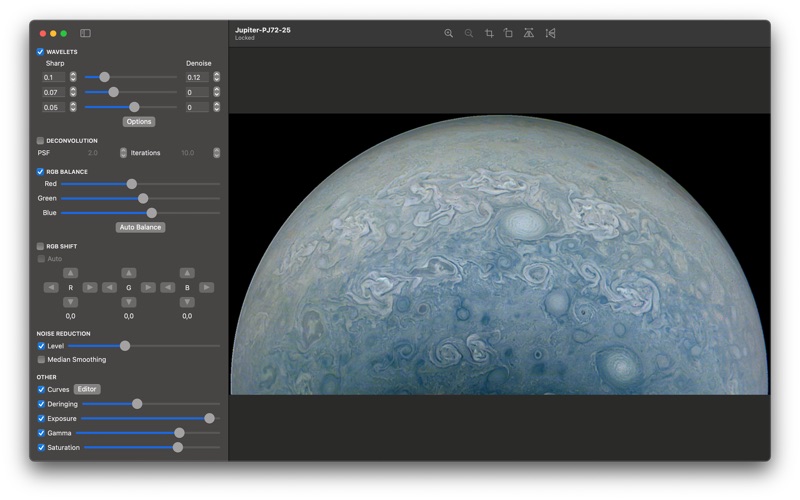Shift blue channel right arrow
The image size is (800, 500).
click(206, 288)
